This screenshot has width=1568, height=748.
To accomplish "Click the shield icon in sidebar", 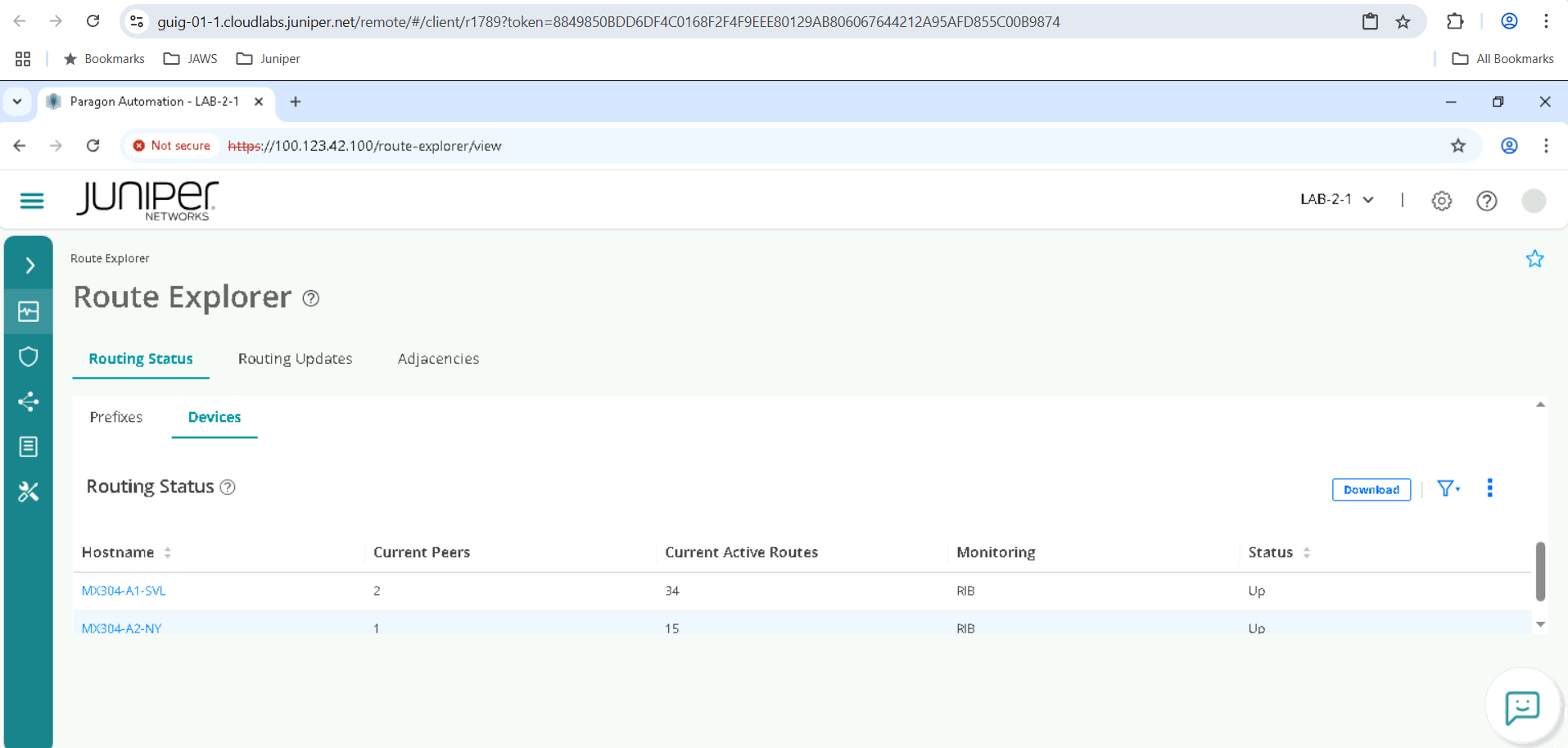I will (29, 356).
